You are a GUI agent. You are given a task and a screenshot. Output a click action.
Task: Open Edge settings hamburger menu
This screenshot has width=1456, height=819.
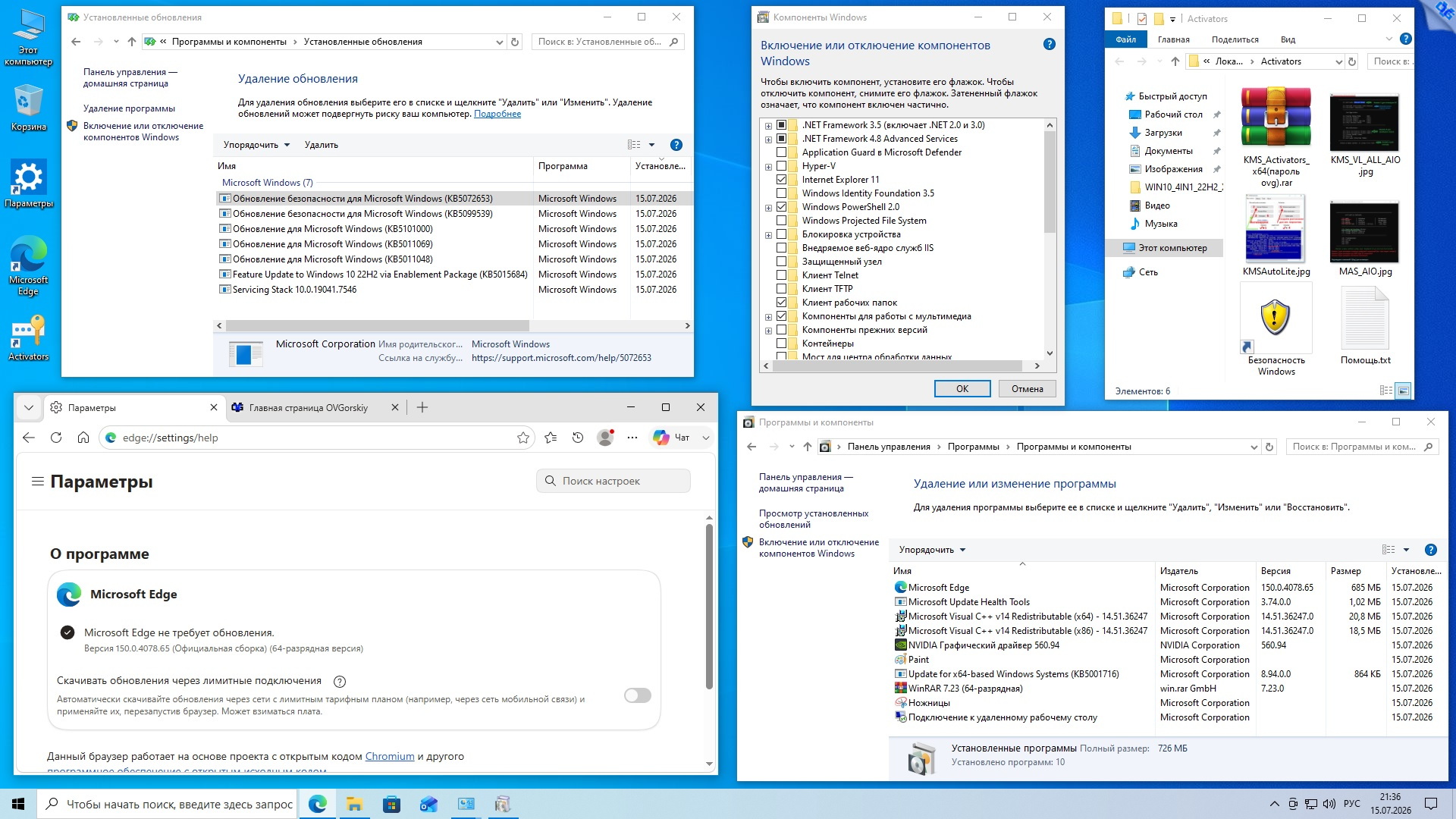[x=37, y=482]
